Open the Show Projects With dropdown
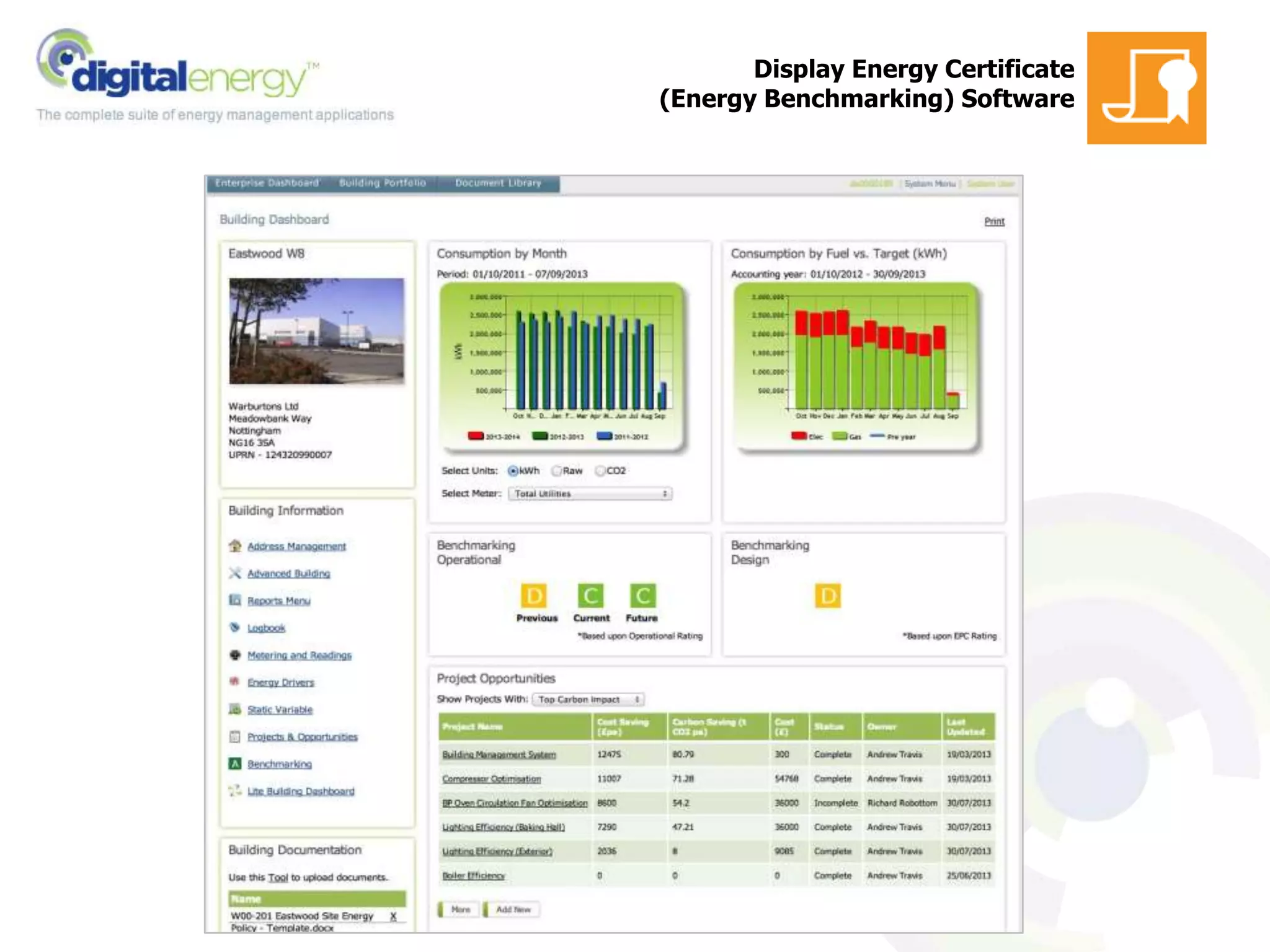Viewport: 1270px width, 952px height. point(588,699)
